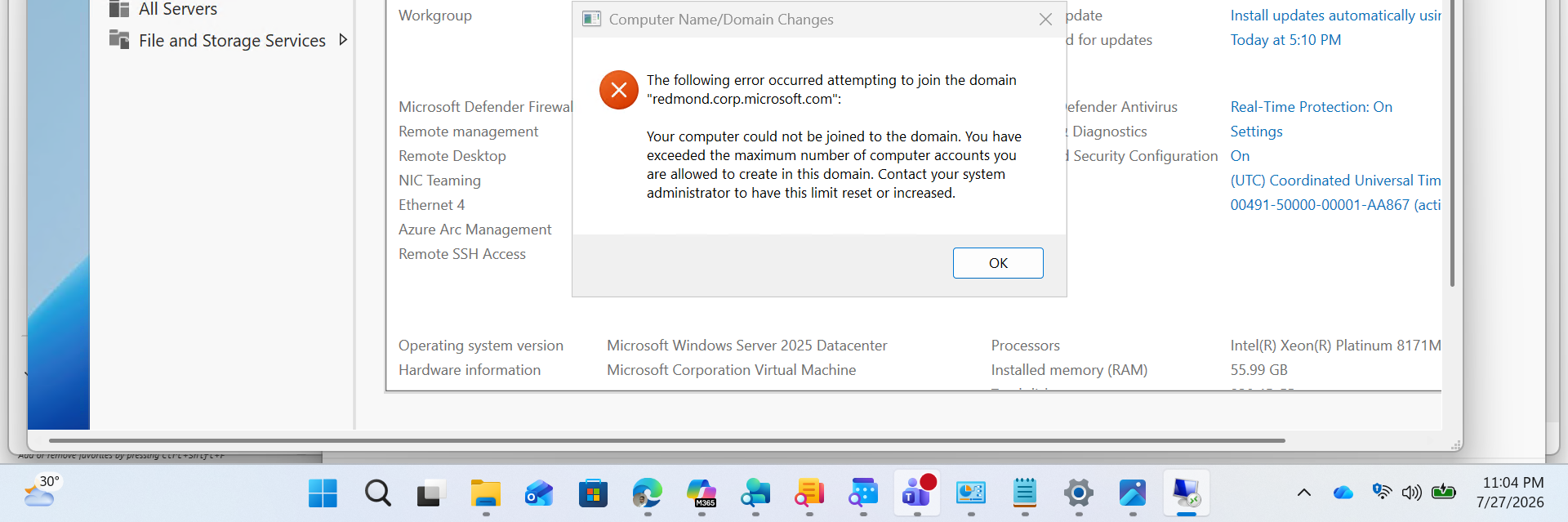This screenshot has width=1568, height=522.
Task: Click 'Today at 5:10 PM' link
Action: coord(1285,40)
